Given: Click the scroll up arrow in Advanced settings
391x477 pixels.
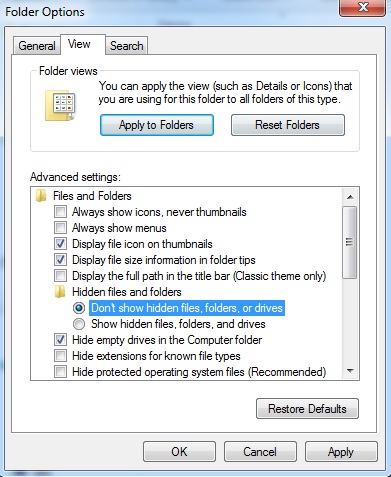Looking at the screenshot, I should pos(350,197).
